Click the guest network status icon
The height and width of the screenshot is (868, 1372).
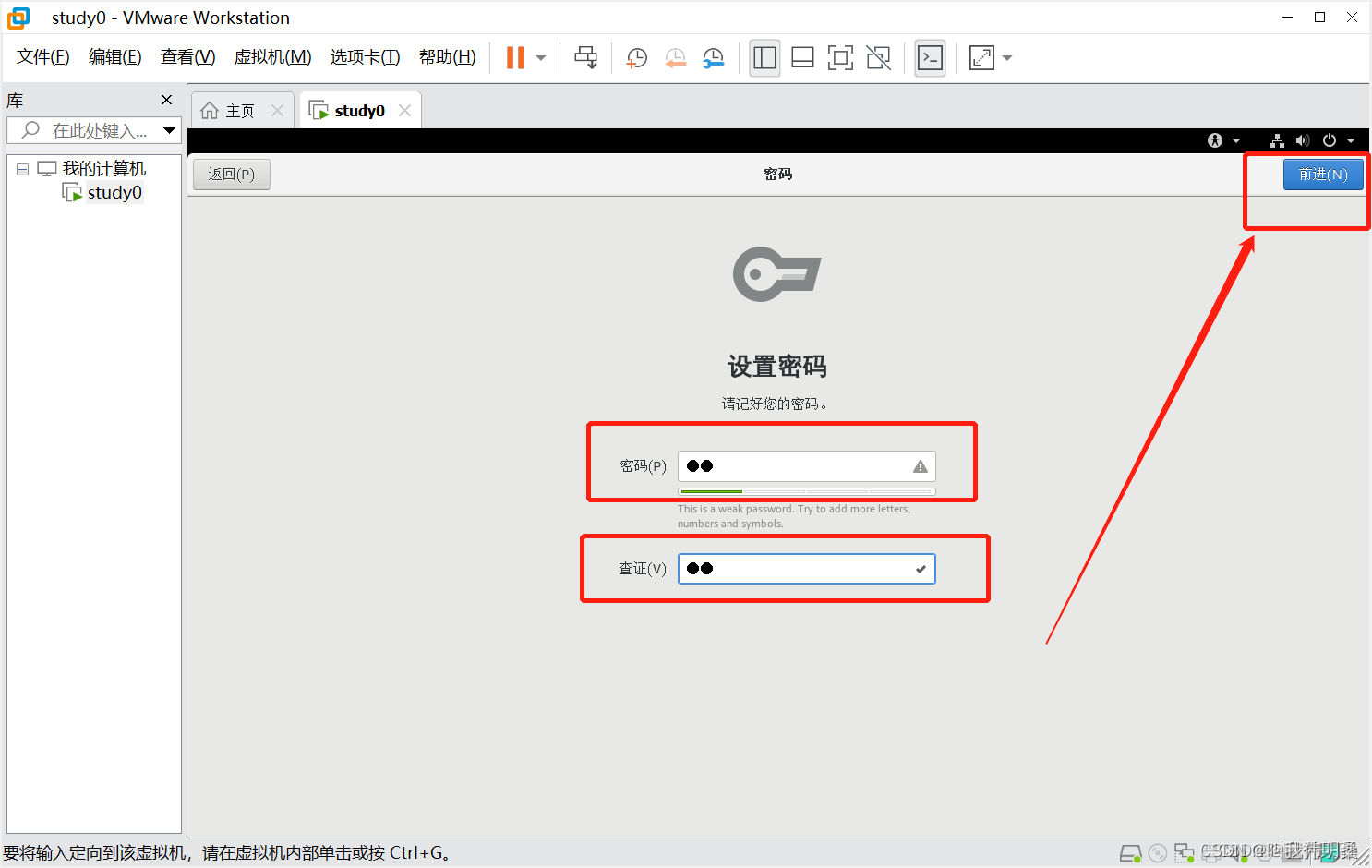tap(1277, 140)
